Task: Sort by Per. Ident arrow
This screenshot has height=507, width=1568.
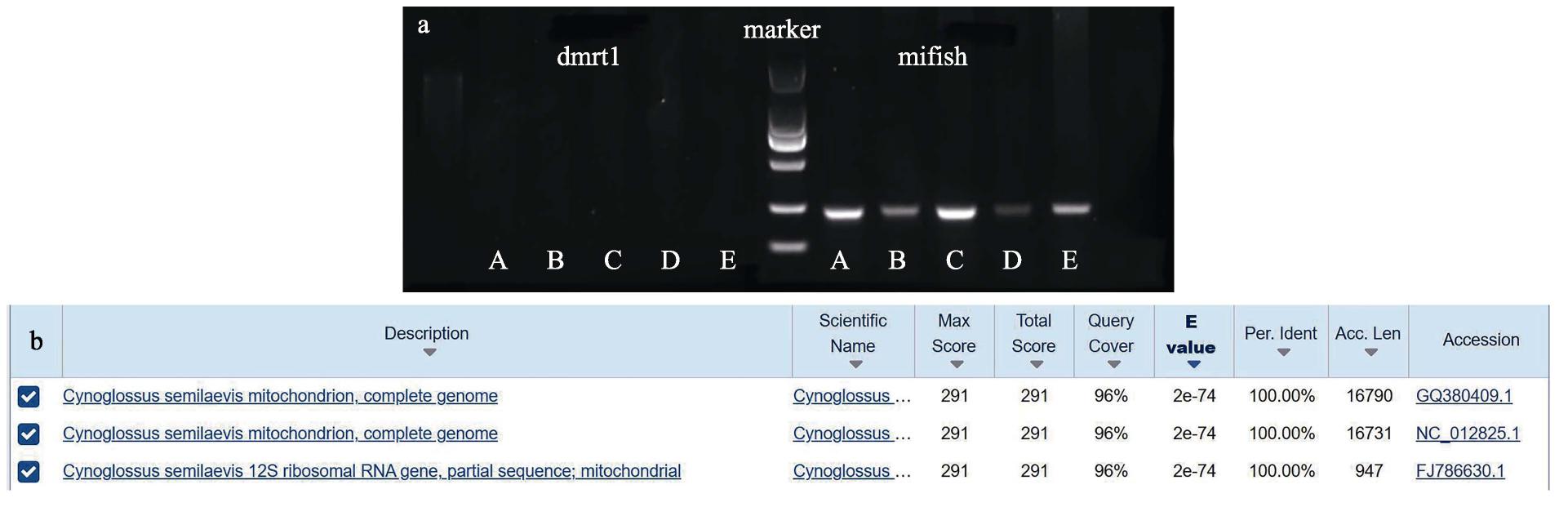Action: point(1283,353)
